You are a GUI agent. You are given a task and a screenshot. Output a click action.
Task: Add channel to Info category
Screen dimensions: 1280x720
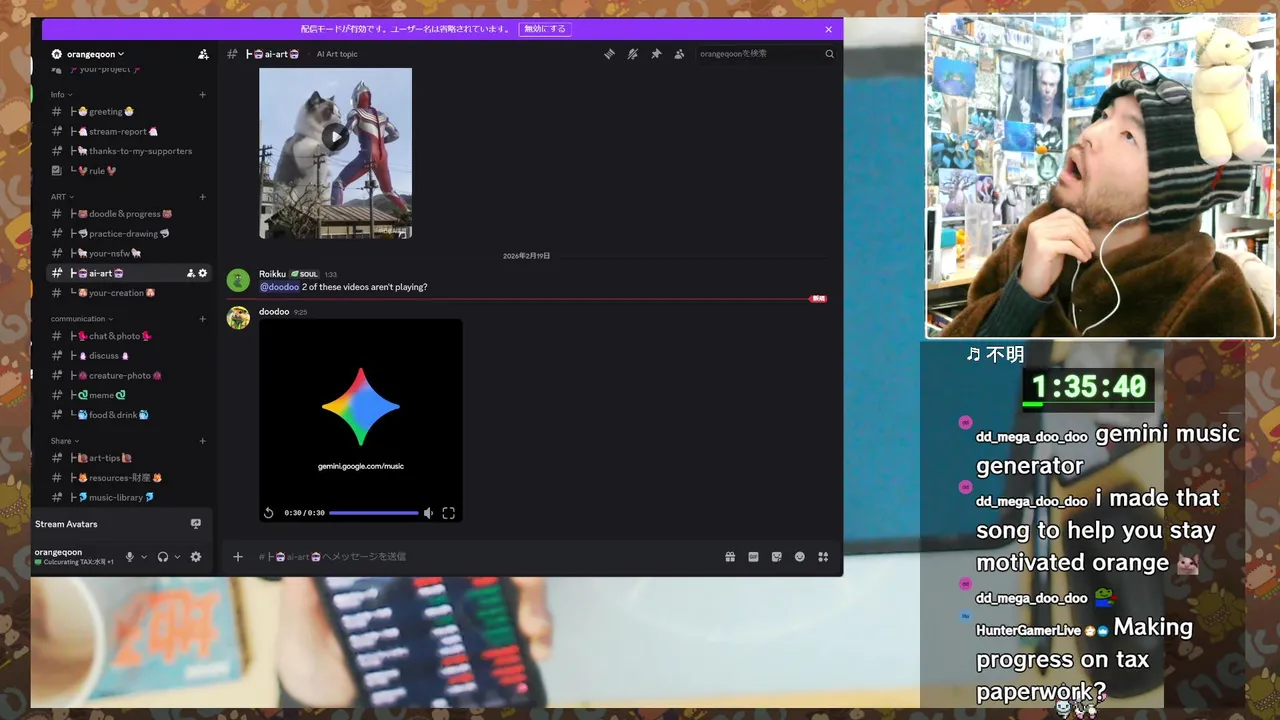203,95
